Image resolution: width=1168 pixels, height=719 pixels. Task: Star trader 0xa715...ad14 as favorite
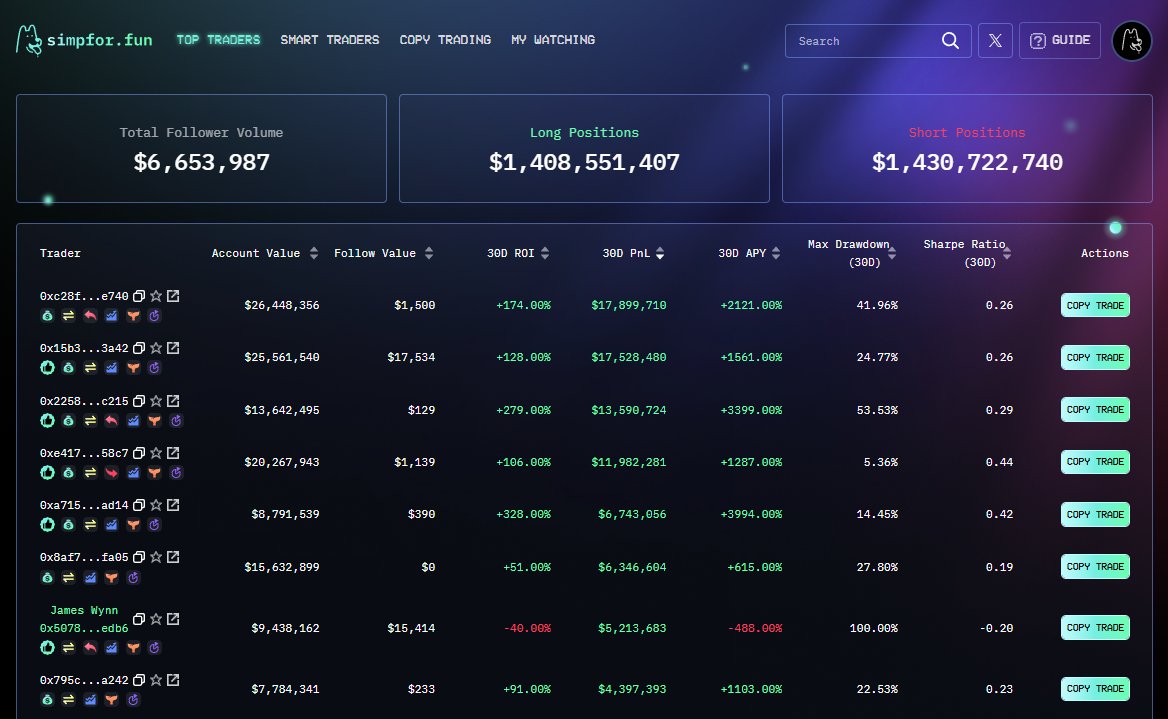click(x=156, y=505)
